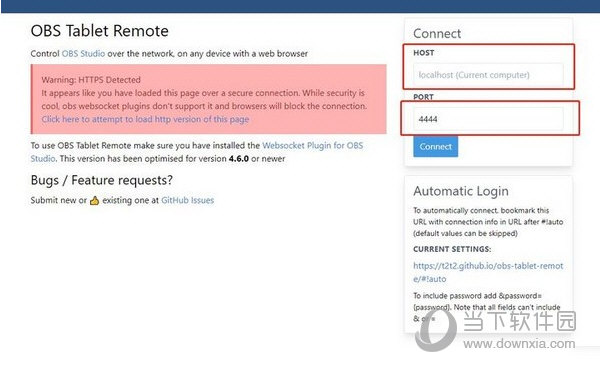This screenshot has height=373, width=600.
Task: Visit the GitHub Issues link
Action: [188, 200]
